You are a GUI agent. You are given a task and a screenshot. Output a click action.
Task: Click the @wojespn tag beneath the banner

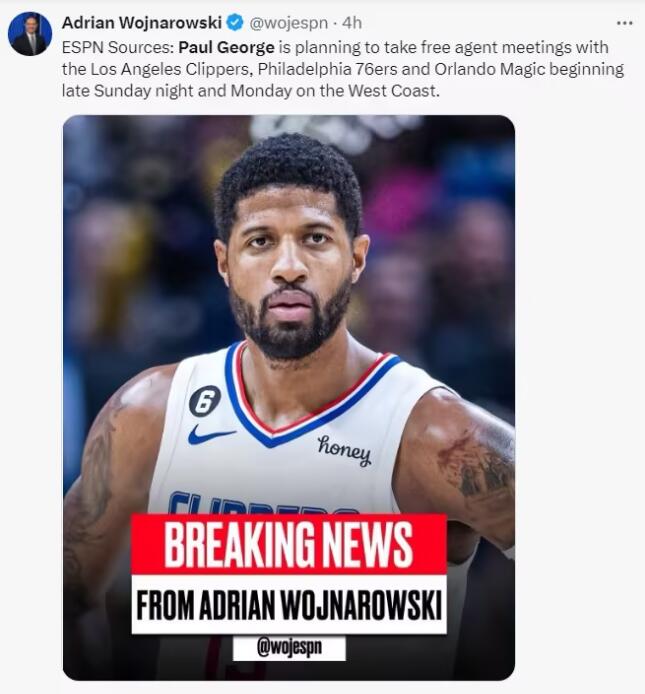coord(289,648)
